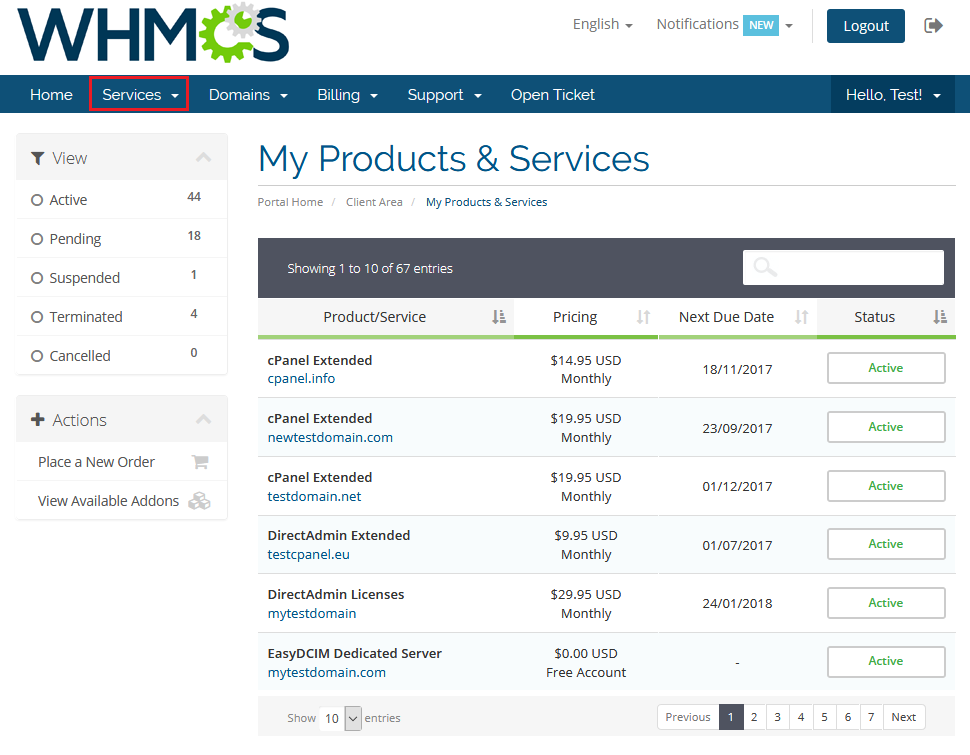Click the exit arrow icon beside Logout
This screenshot has height=755, width=970.
point(933,25)
